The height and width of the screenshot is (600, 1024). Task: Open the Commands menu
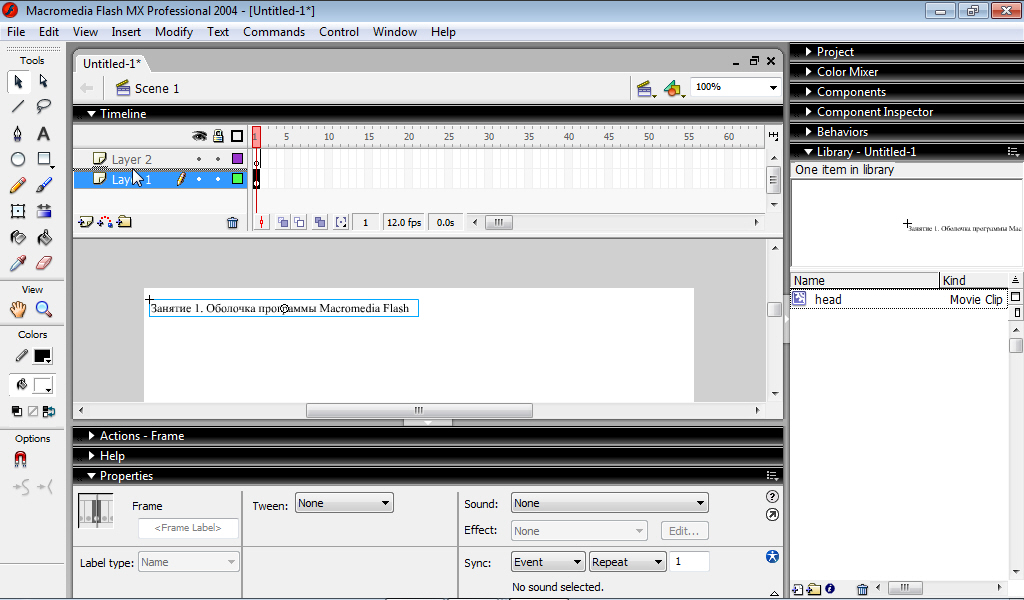(x=274, y=32)
